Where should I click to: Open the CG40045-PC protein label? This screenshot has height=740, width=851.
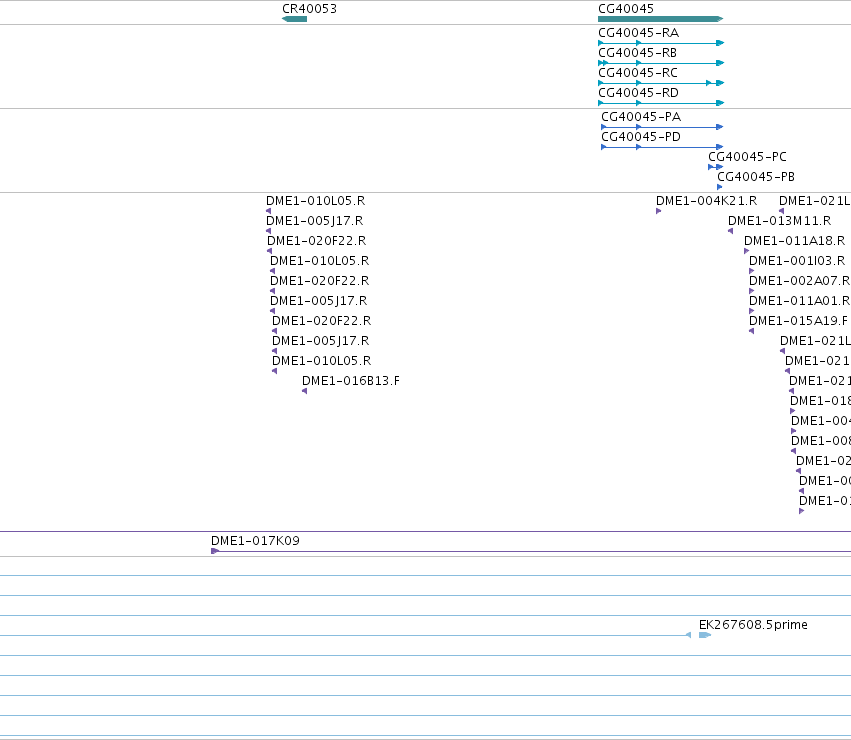tap(747, 157)
